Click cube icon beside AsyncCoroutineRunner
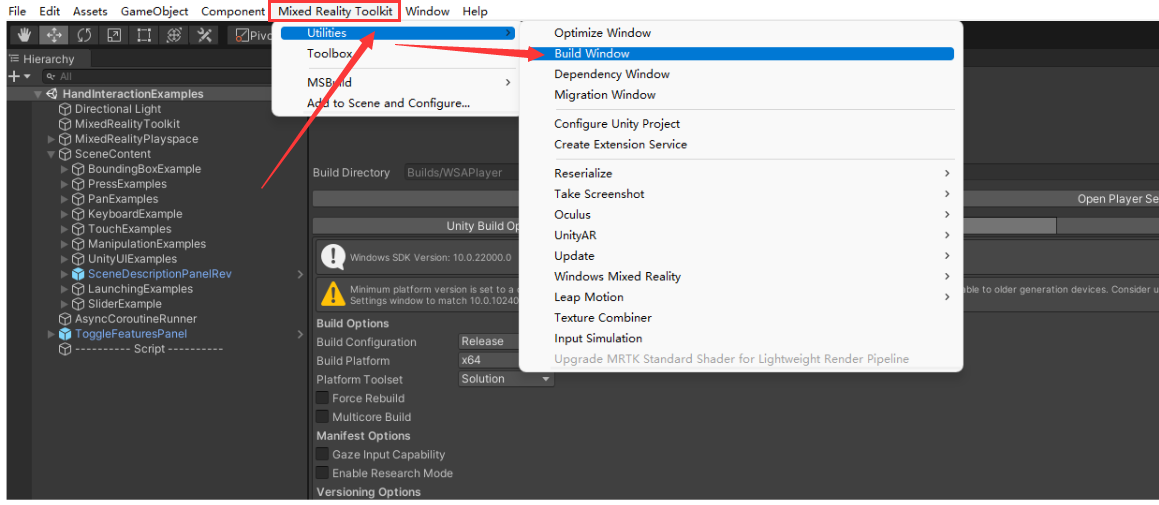The image size is (1159, 505). (65, 319)
